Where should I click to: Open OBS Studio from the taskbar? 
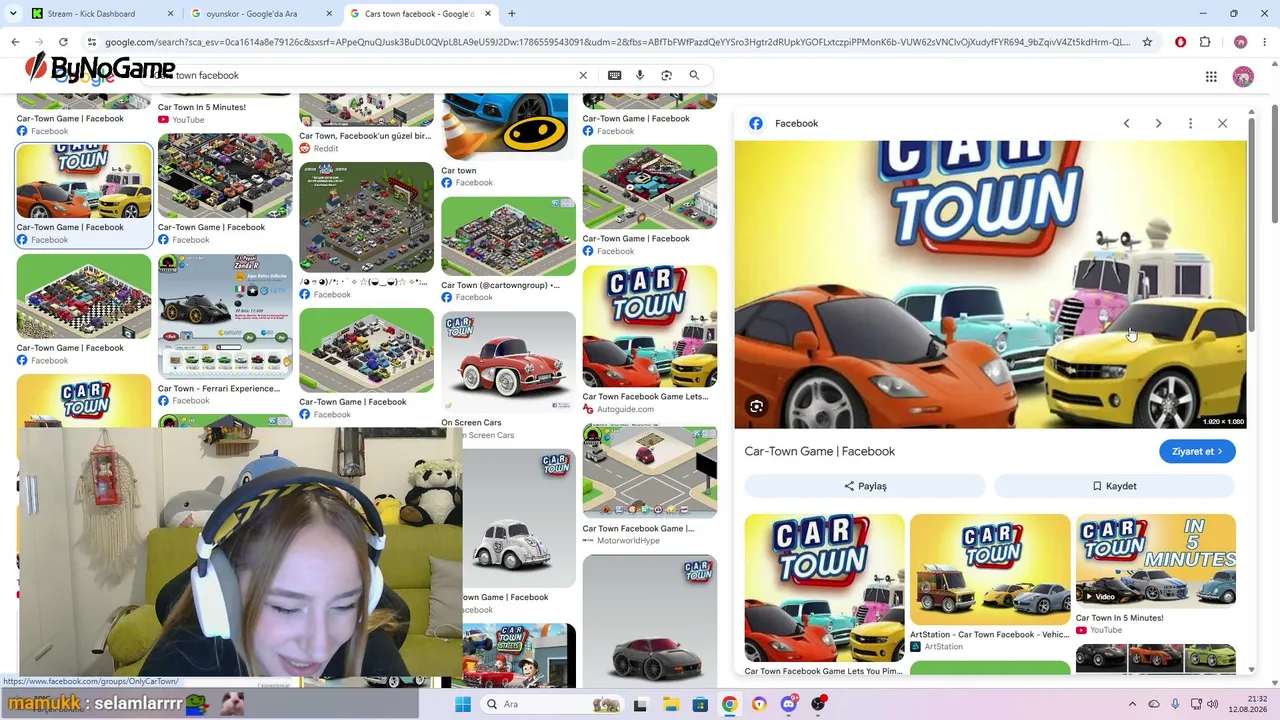click(x=819, y=704)
